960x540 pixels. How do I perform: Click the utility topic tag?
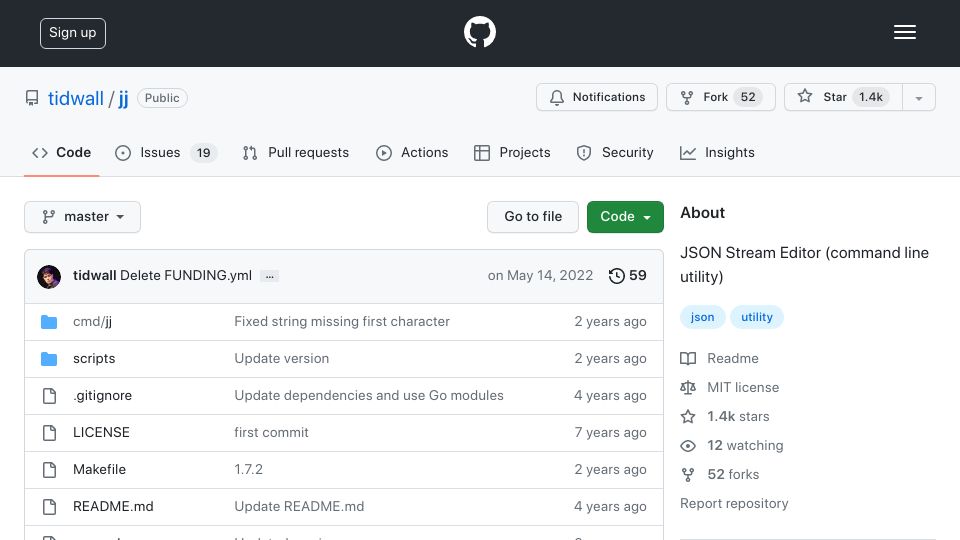point(757,317)
